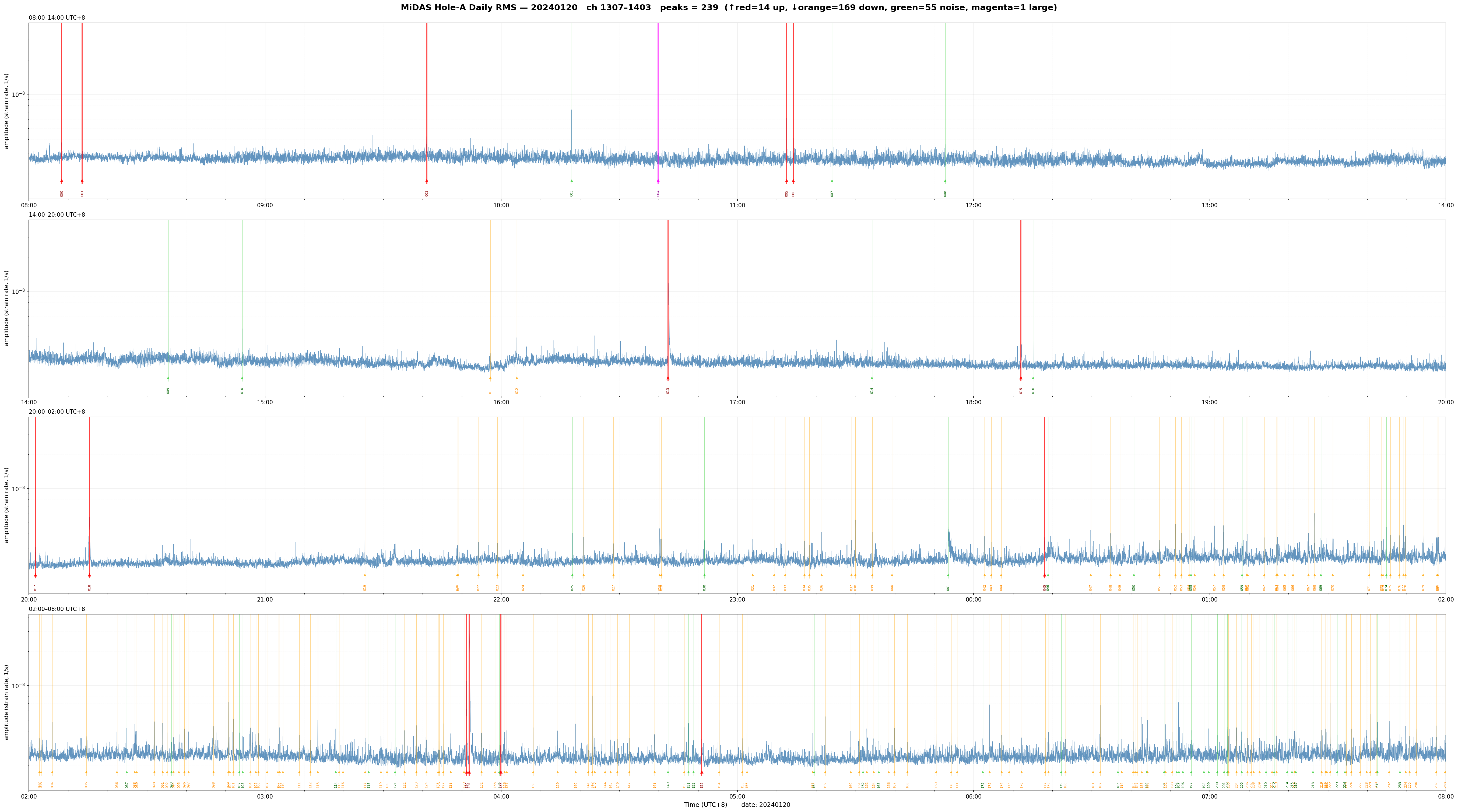Click the red peak marker labeled 000
The width and height of the screenshot is (1458, 812).
(x=62, y=181)
